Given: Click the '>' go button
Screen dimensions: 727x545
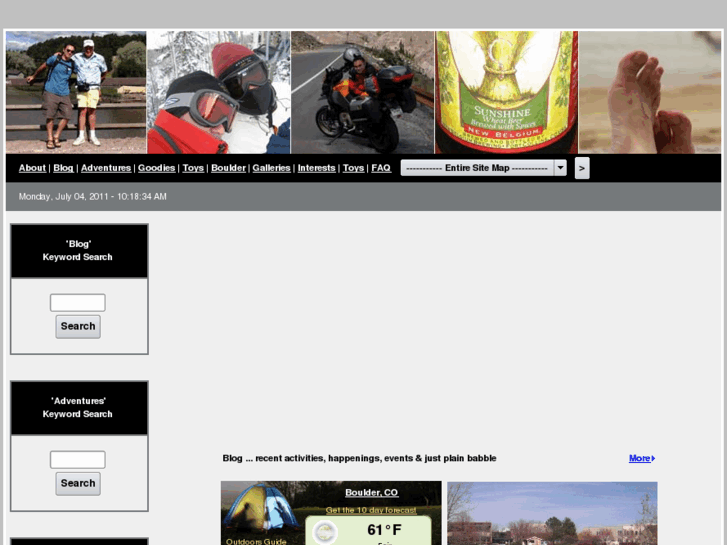Looking at the screenshot, I should click(582, 168).
